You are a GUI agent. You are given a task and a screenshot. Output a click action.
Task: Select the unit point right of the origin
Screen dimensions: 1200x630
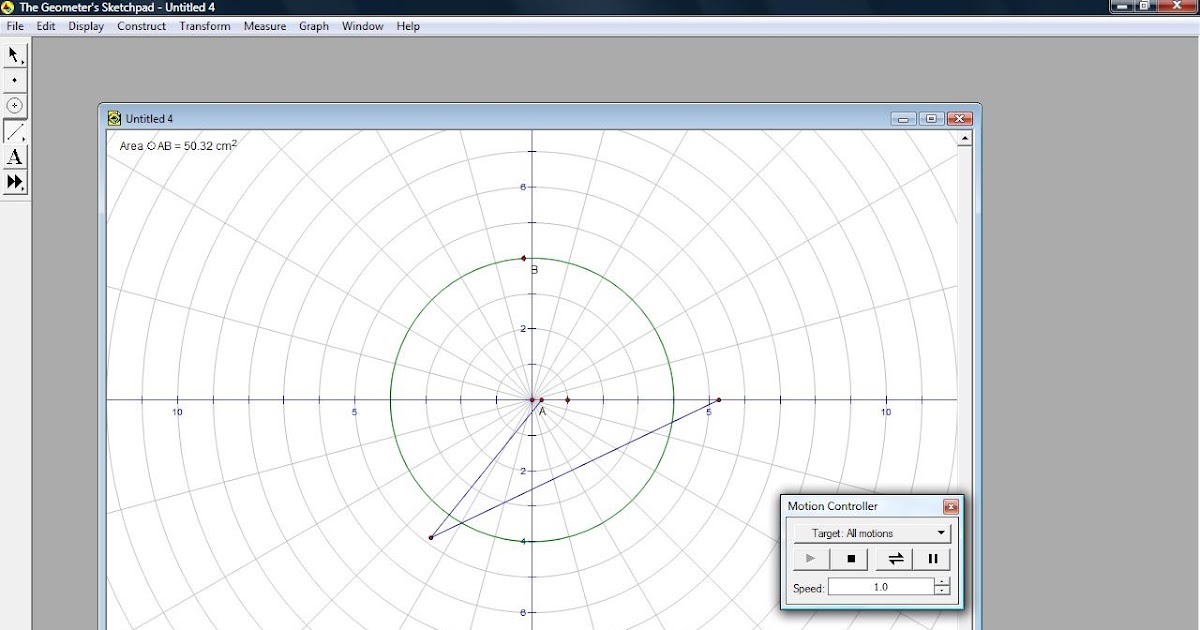(x=568, y=400)
